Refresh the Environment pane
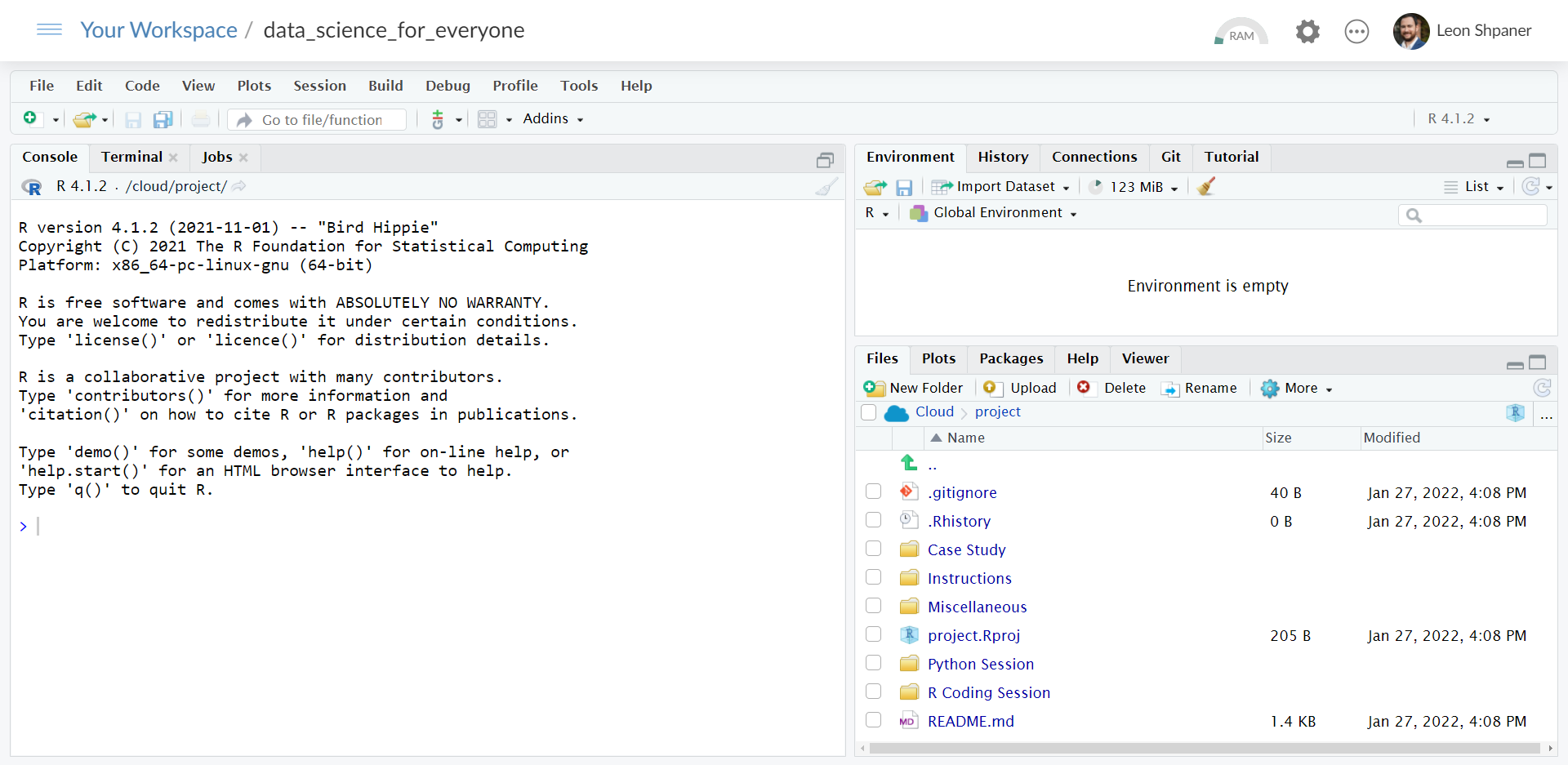The image size is (1568, 765). pos(1531,187)
